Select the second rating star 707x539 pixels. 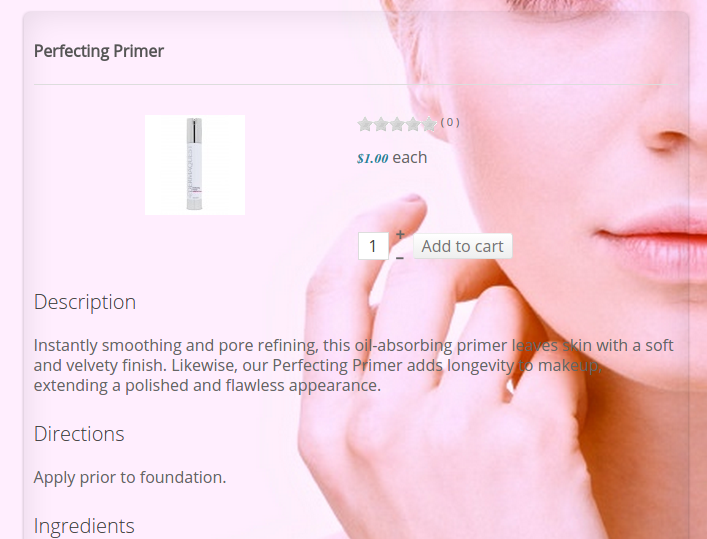[x=381, y=124]
